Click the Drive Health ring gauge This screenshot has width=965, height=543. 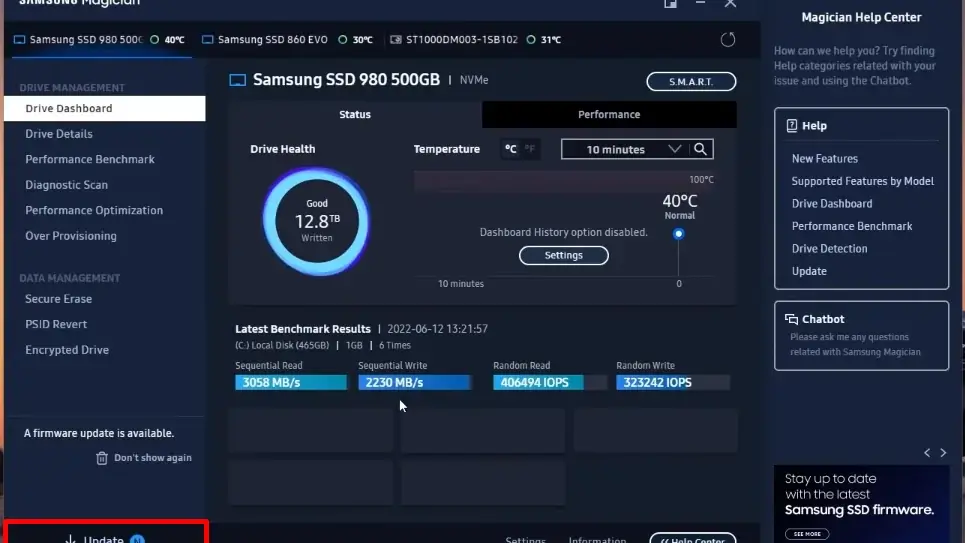coord(316,221)
